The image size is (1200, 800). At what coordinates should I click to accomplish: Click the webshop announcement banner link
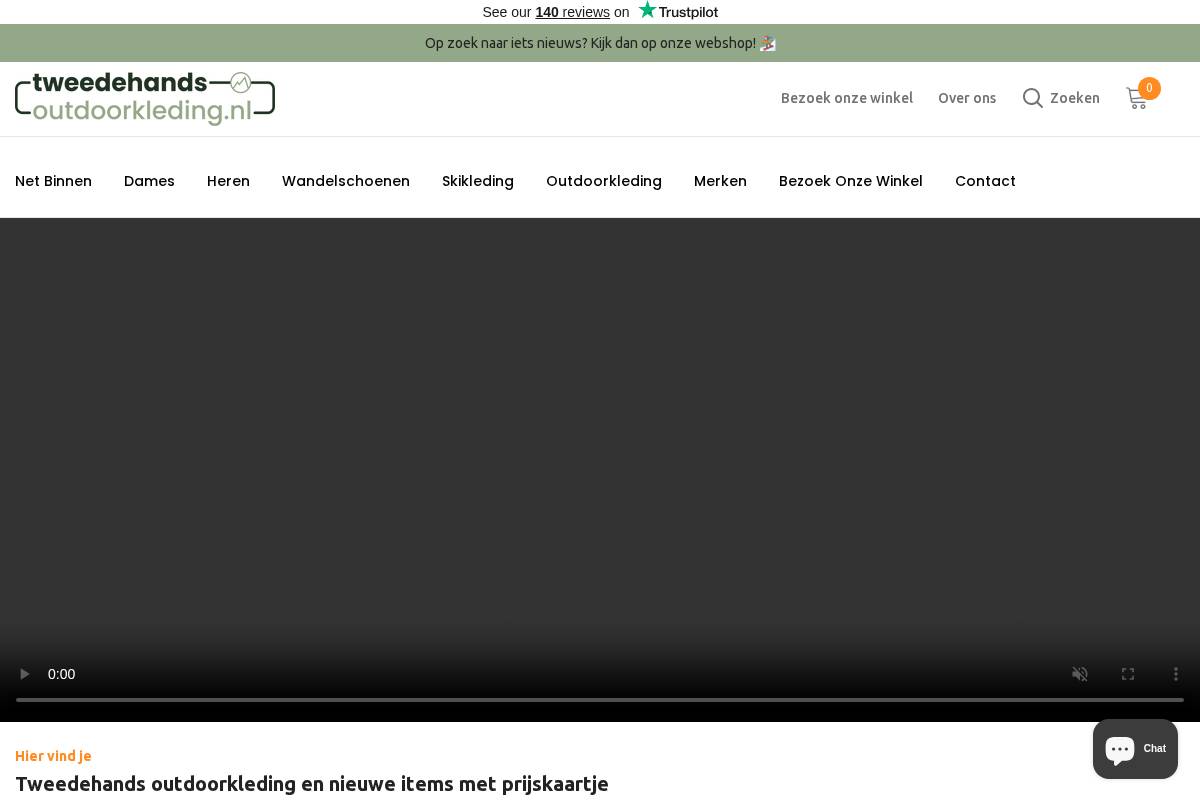[600, 43]
